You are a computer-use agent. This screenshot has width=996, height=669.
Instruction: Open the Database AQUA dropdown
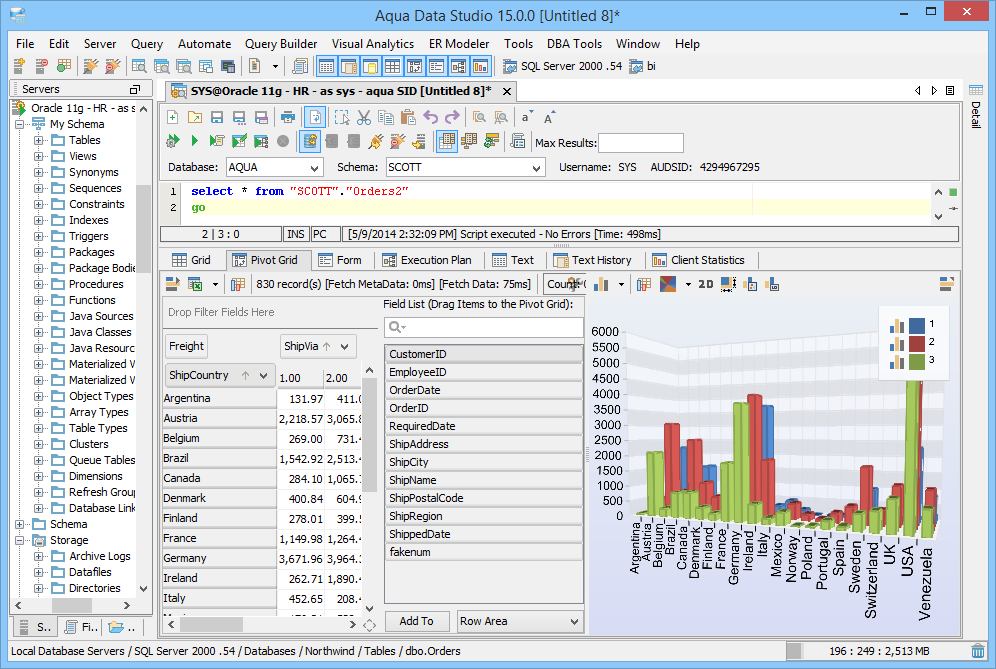click(x=314, y=168)
